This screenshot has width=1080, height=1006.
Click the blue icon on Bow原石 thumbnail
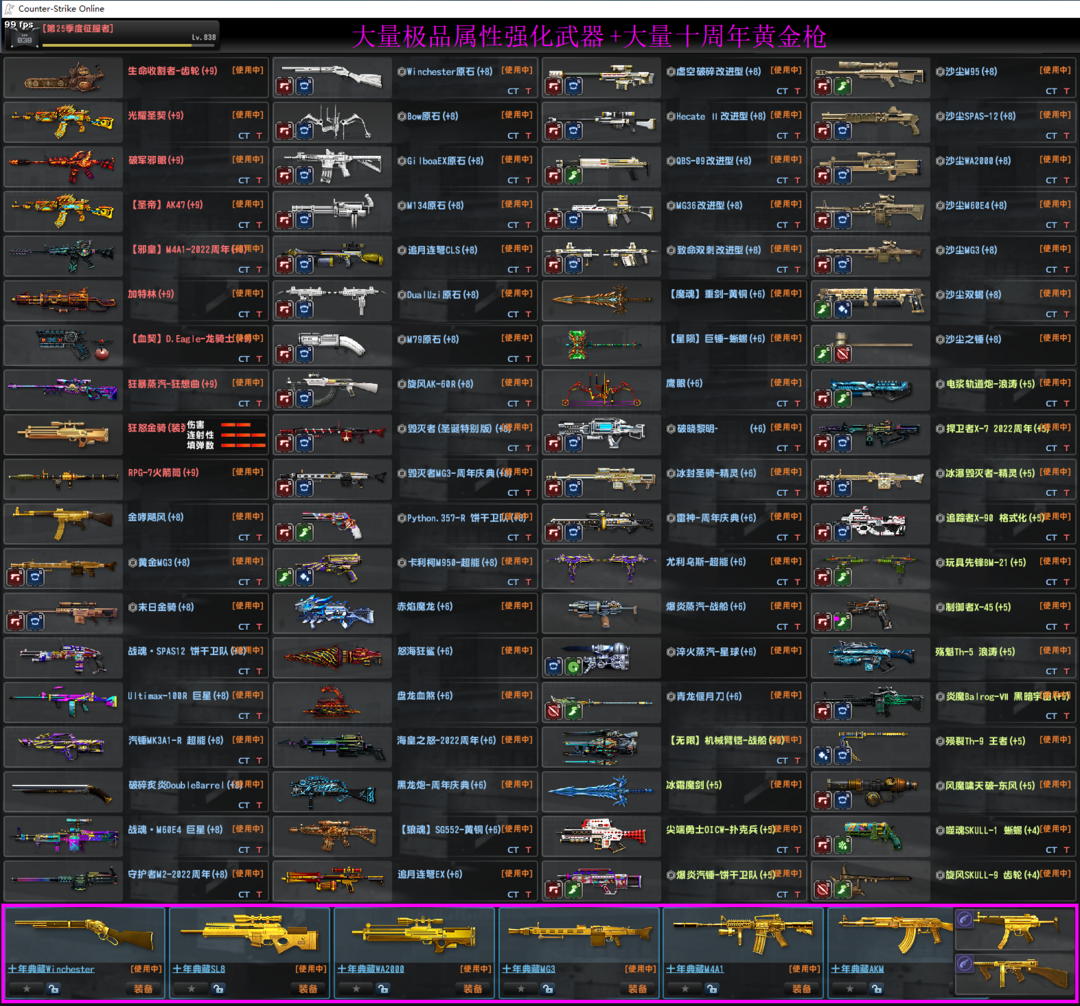(x=304, y=130)
